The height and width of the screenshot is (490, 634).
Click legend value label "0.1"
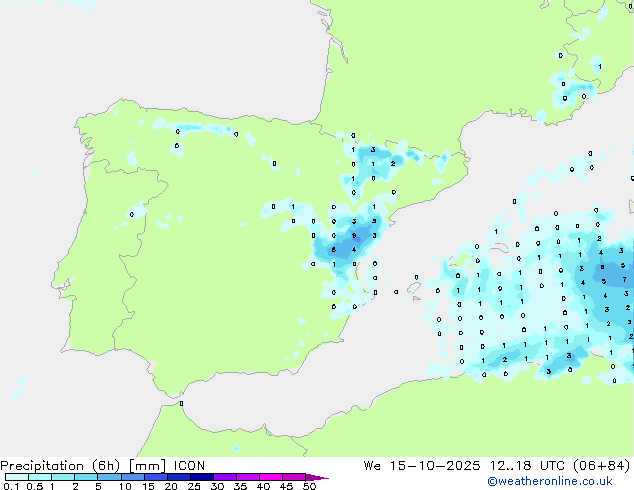11,486
